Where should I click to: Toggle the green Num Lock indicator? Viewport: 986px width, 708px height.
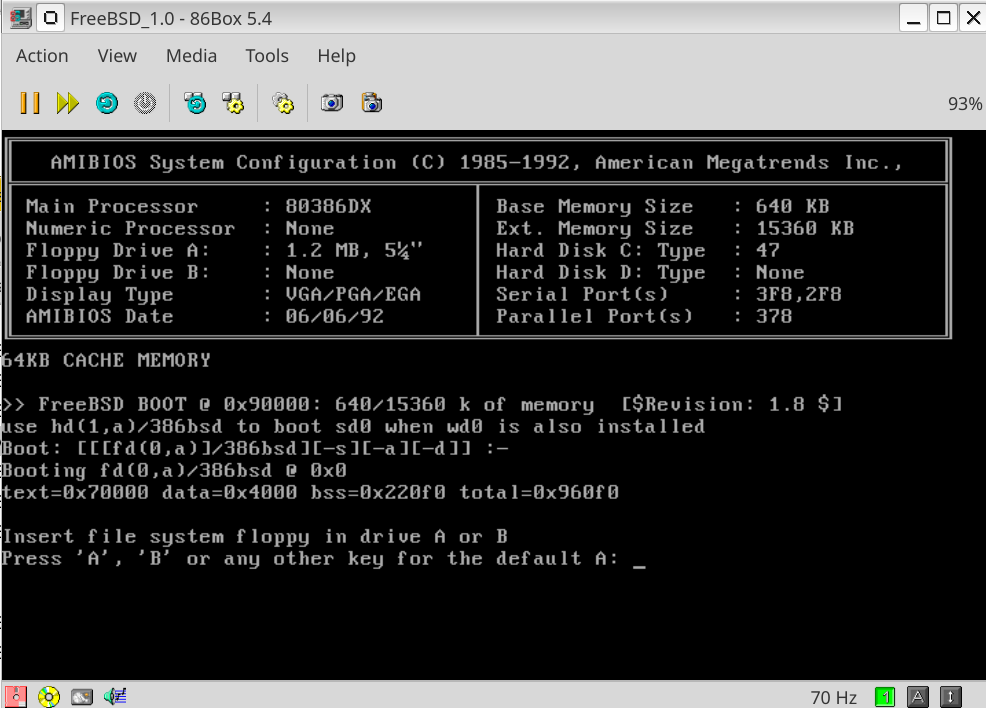(885, 697)
